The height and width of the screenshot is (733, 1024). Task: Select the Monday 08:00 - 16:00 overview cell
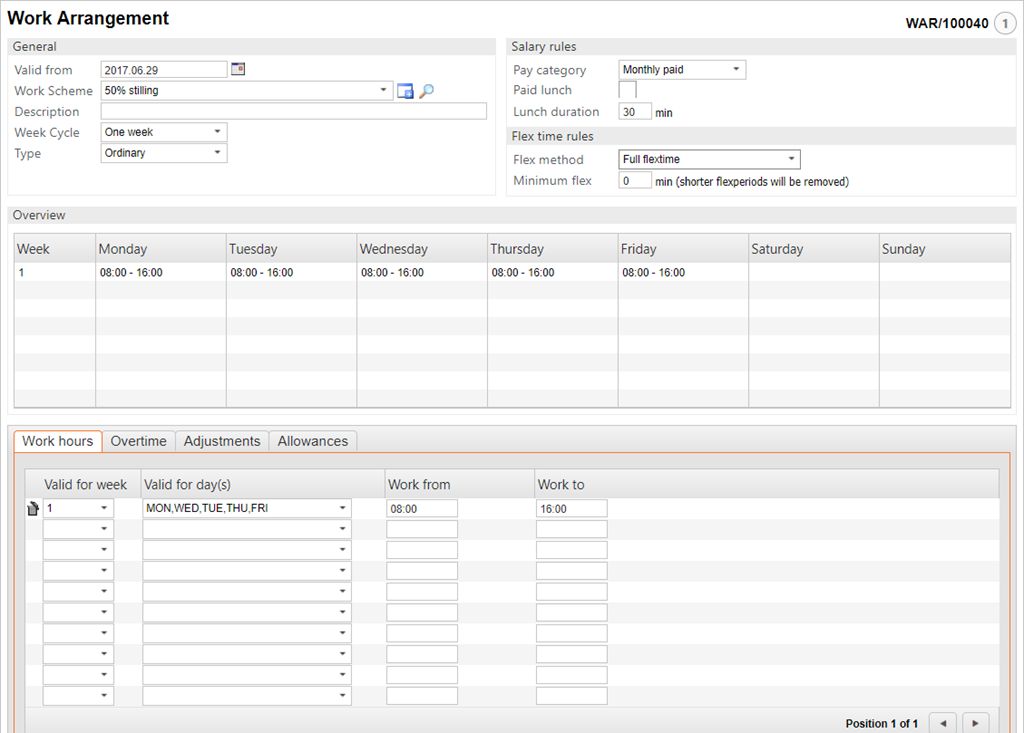131,272
